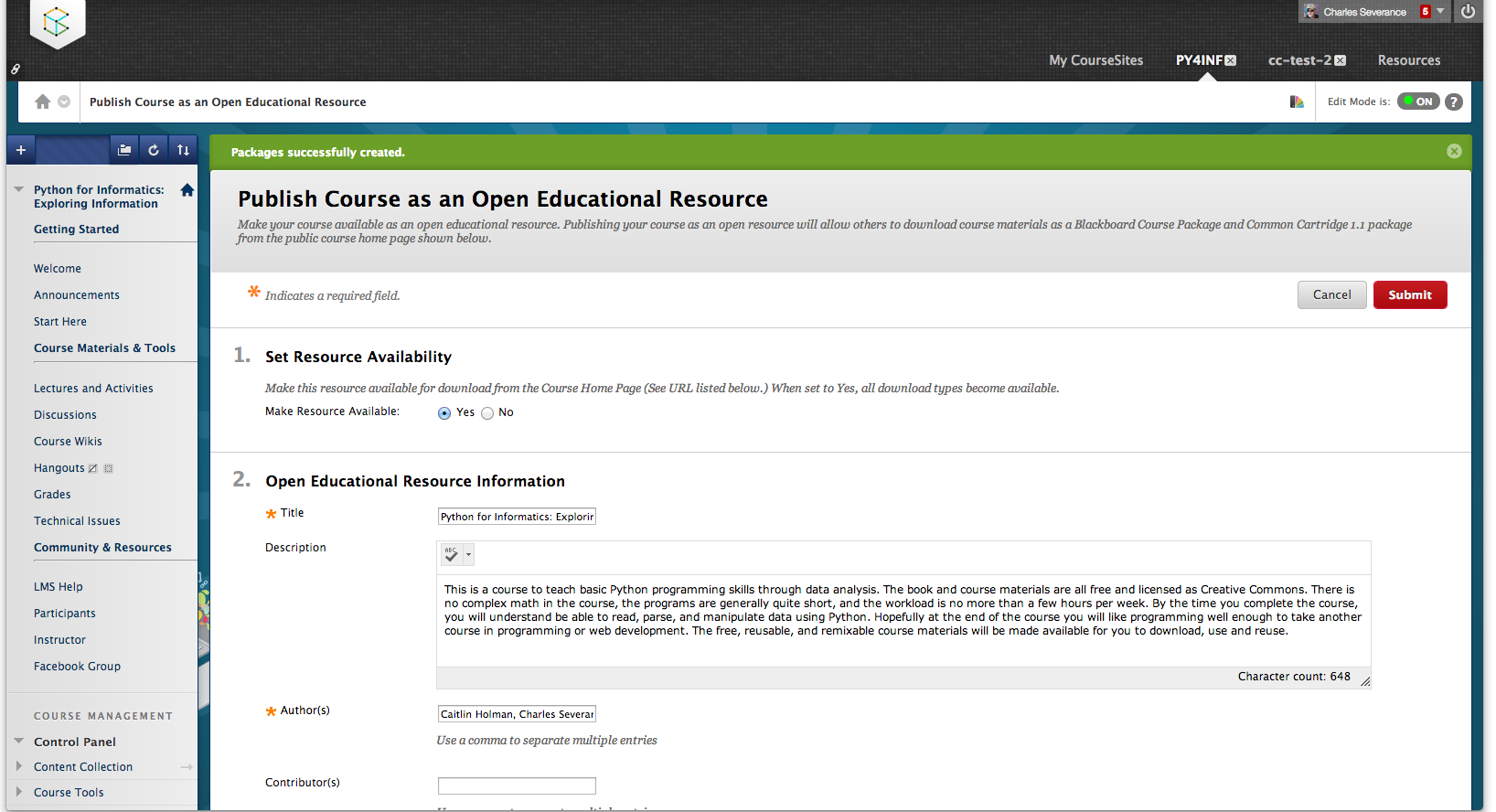Collapse the Control Panel section

pos(18,742)
